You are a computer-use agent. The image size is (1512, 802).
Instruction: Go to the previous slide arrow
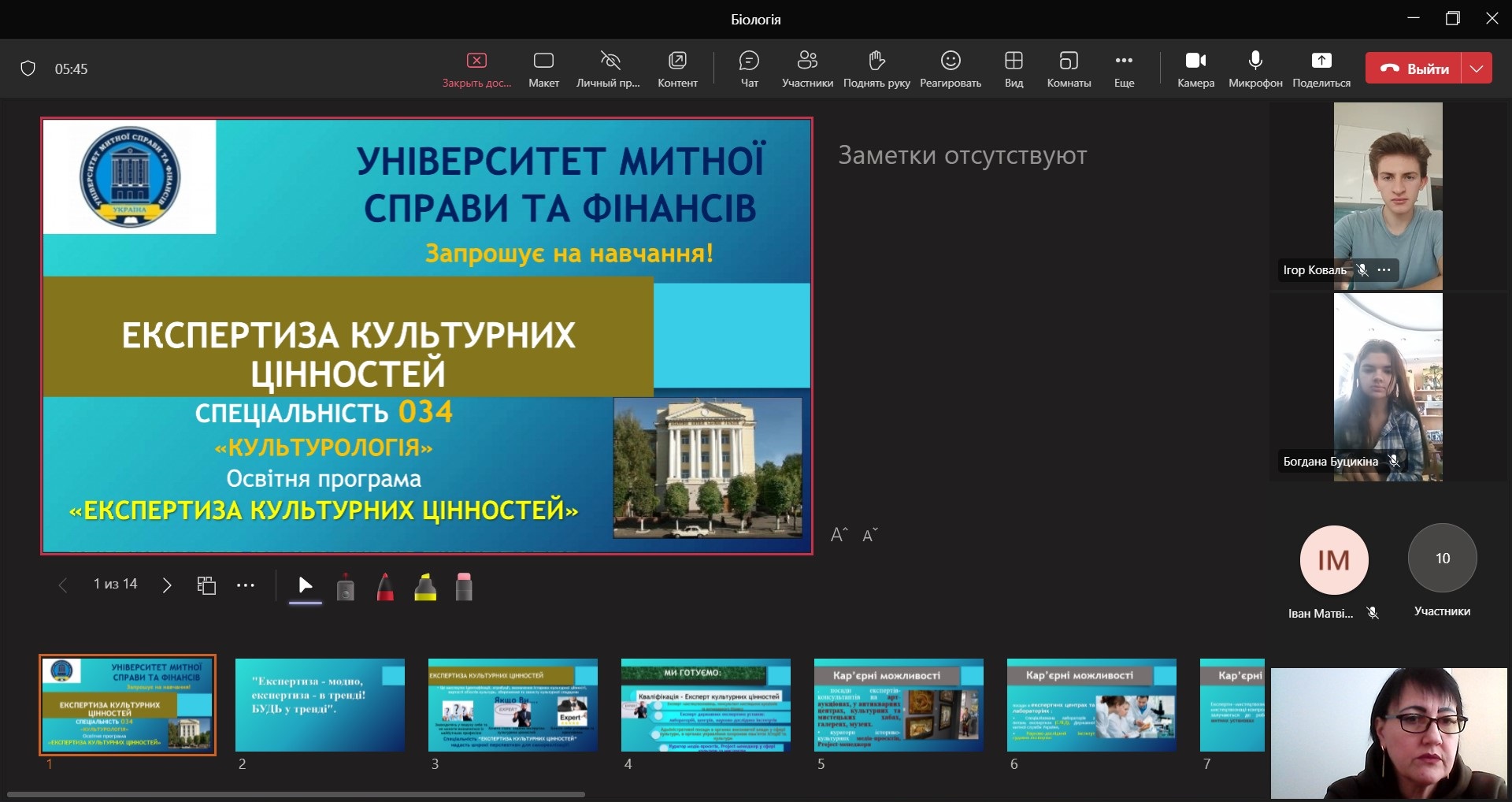tap(63, 585)
